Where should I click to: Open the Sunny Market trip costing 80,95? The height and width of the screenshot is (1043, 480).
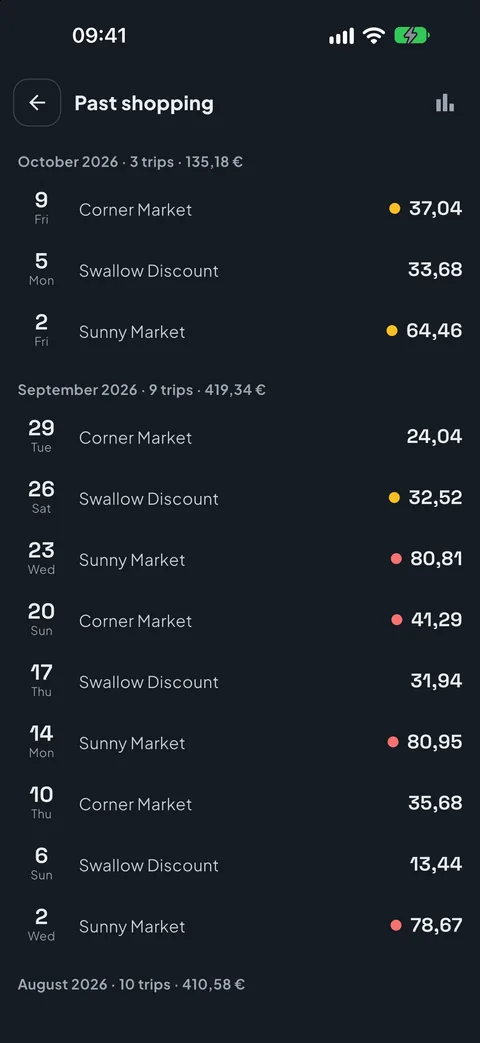(240, 742)
